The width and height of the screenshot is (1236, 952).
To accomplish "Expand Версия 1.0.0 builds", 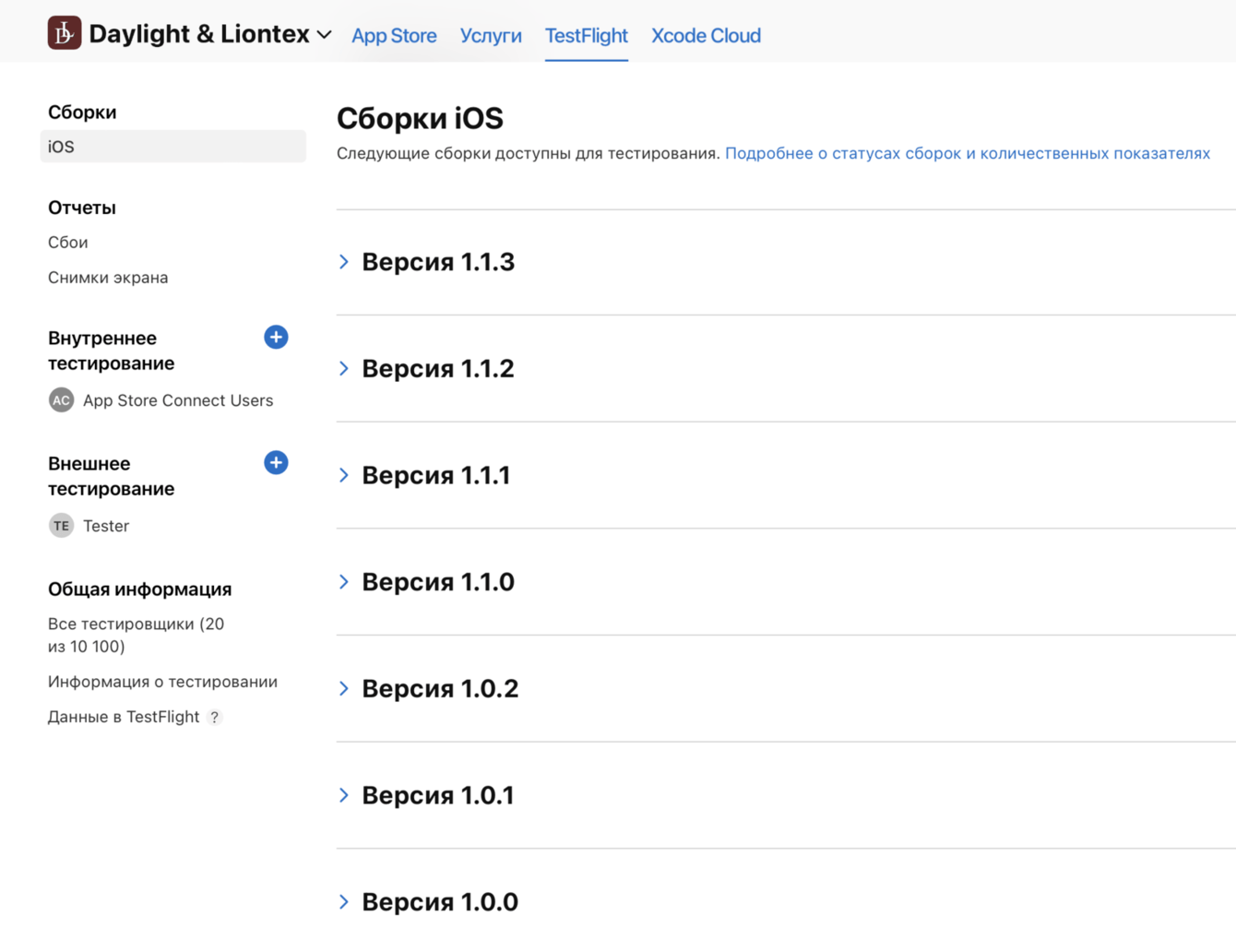I will (344, 902).
